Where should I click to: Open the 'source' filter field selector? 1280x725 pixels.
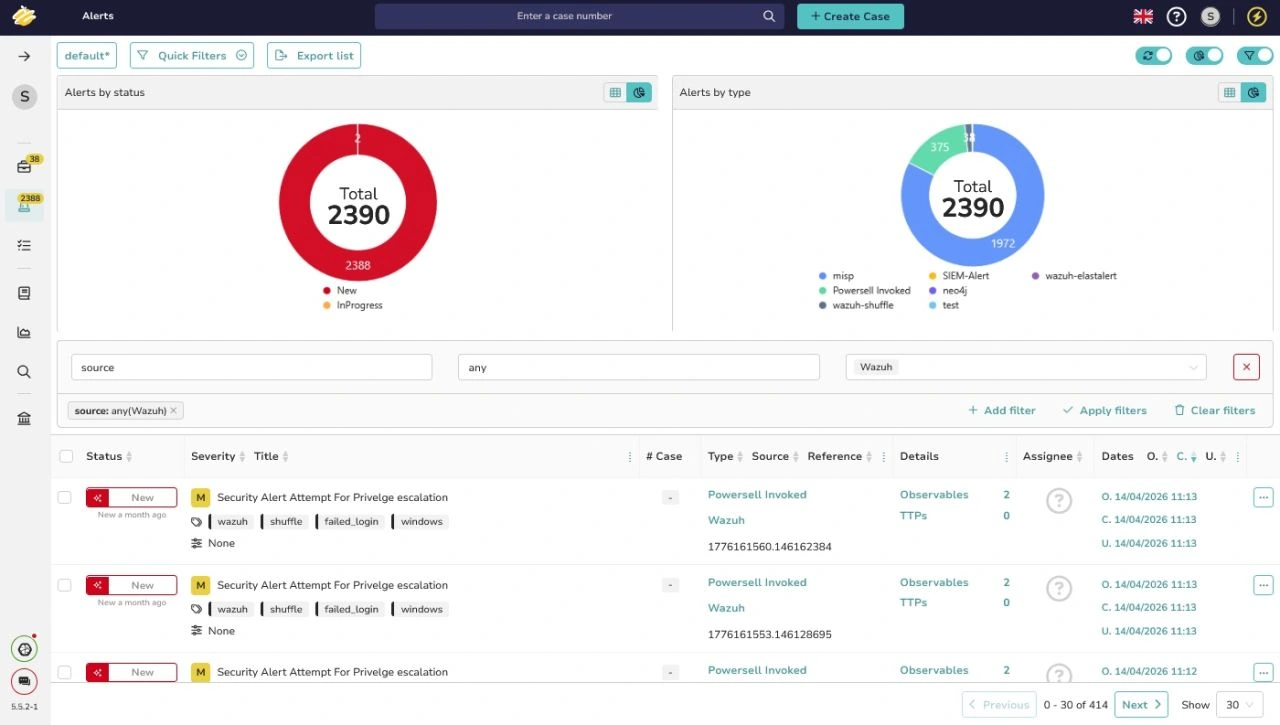(x=251, y=367)
